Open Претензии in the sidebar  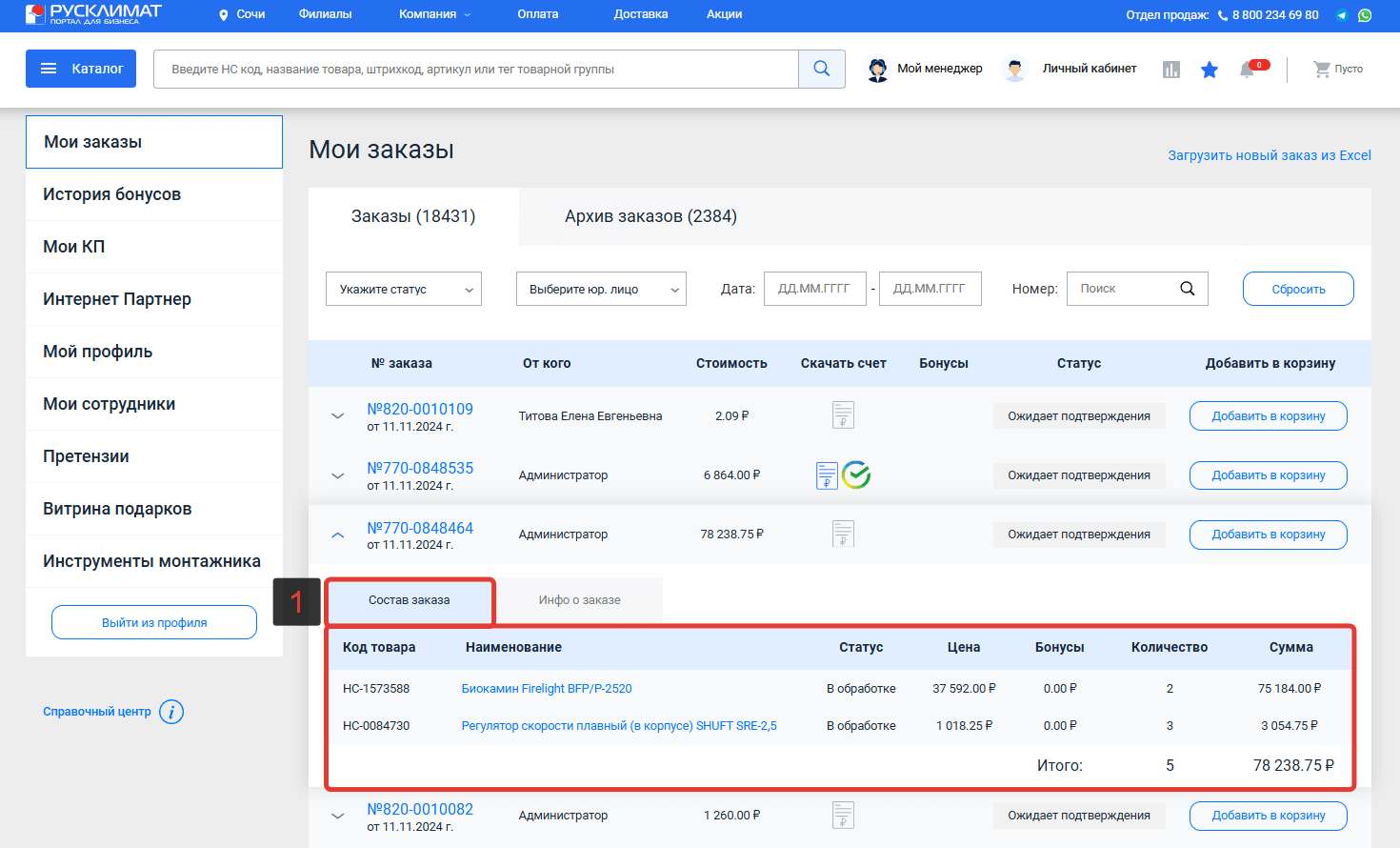click(154, 456)
